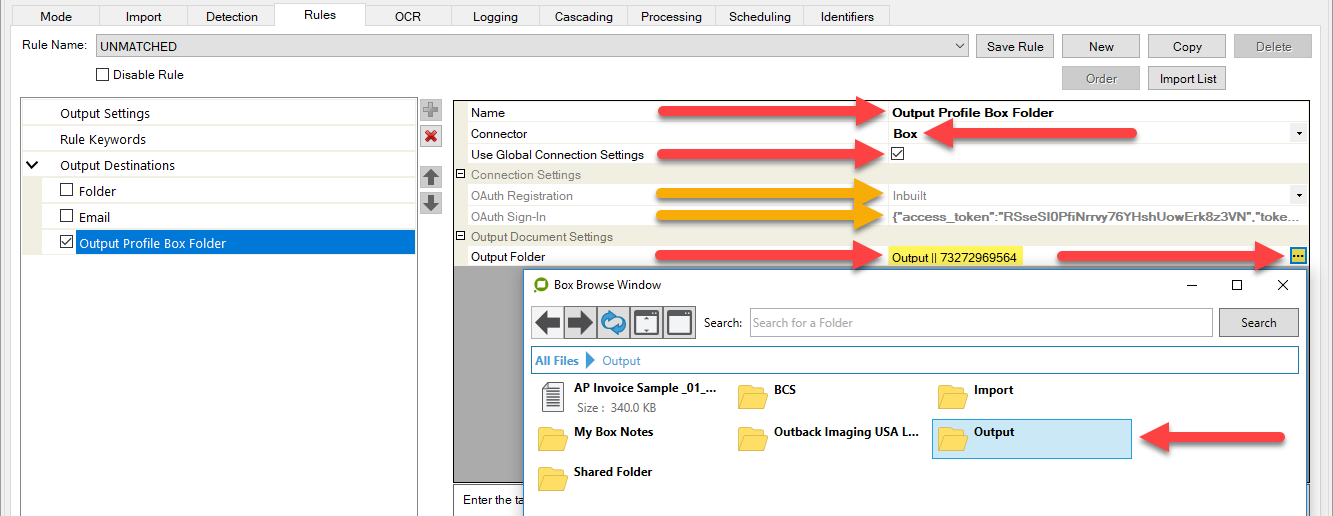The image size is (1333, 516).
Task: Switch to the OCR tab
Action: coord(407,16)
